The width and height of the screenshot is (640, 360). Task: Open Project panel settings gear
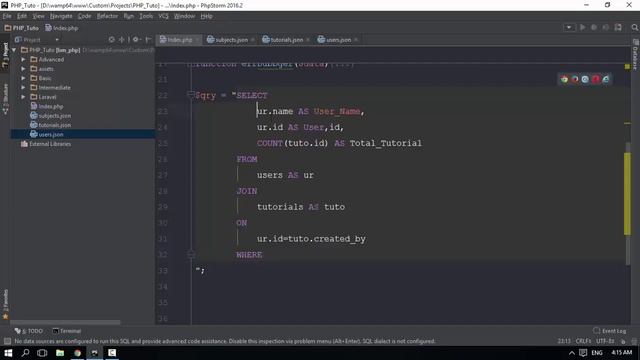tap(136, 40)
